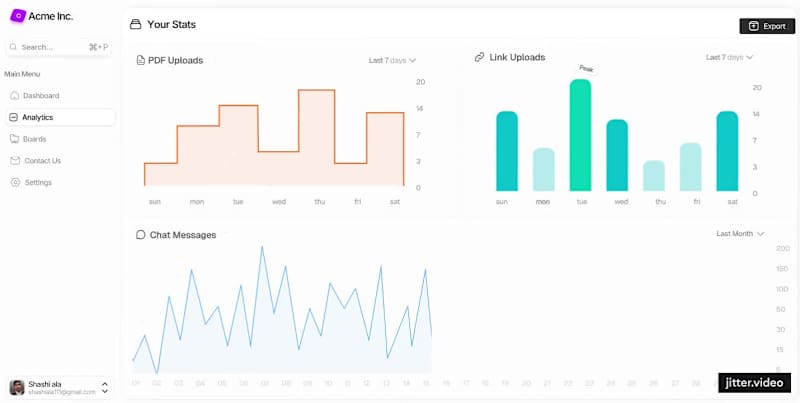Click the Boards folder icon

14,139
